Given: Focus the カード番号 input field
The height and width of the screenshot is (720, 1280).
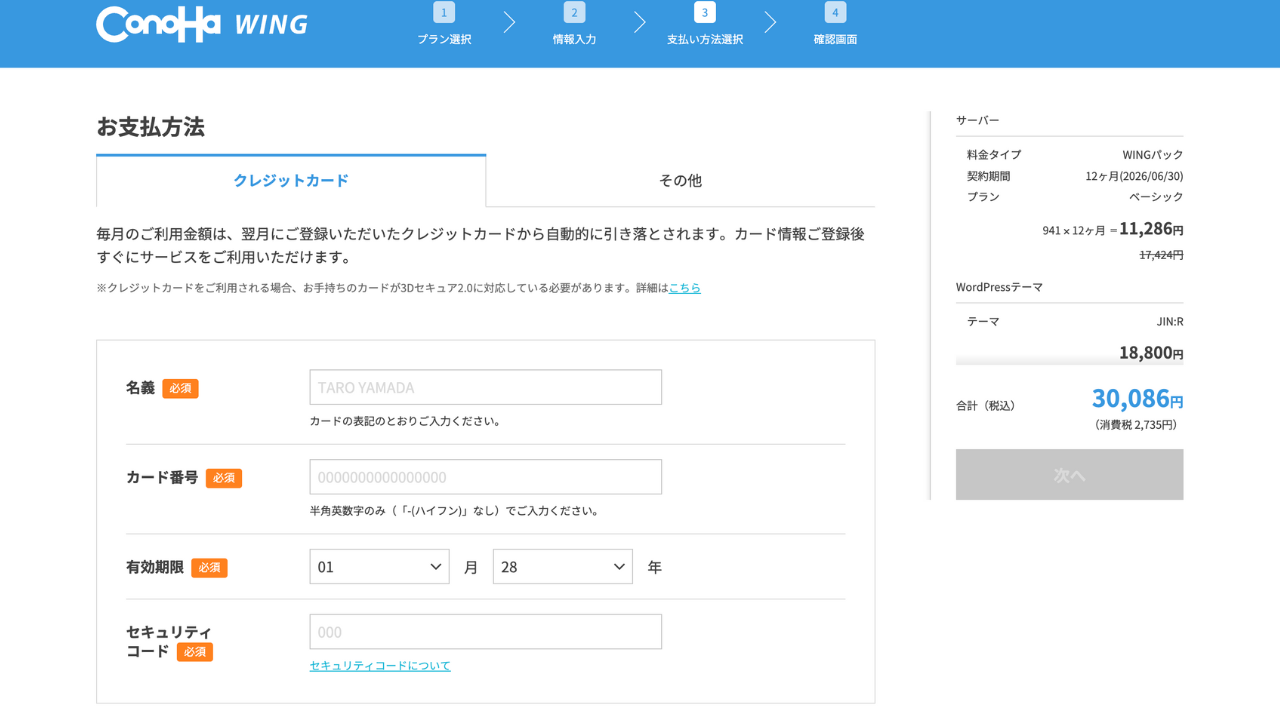Looking at the screenshot, I should [x=485, y=477].
